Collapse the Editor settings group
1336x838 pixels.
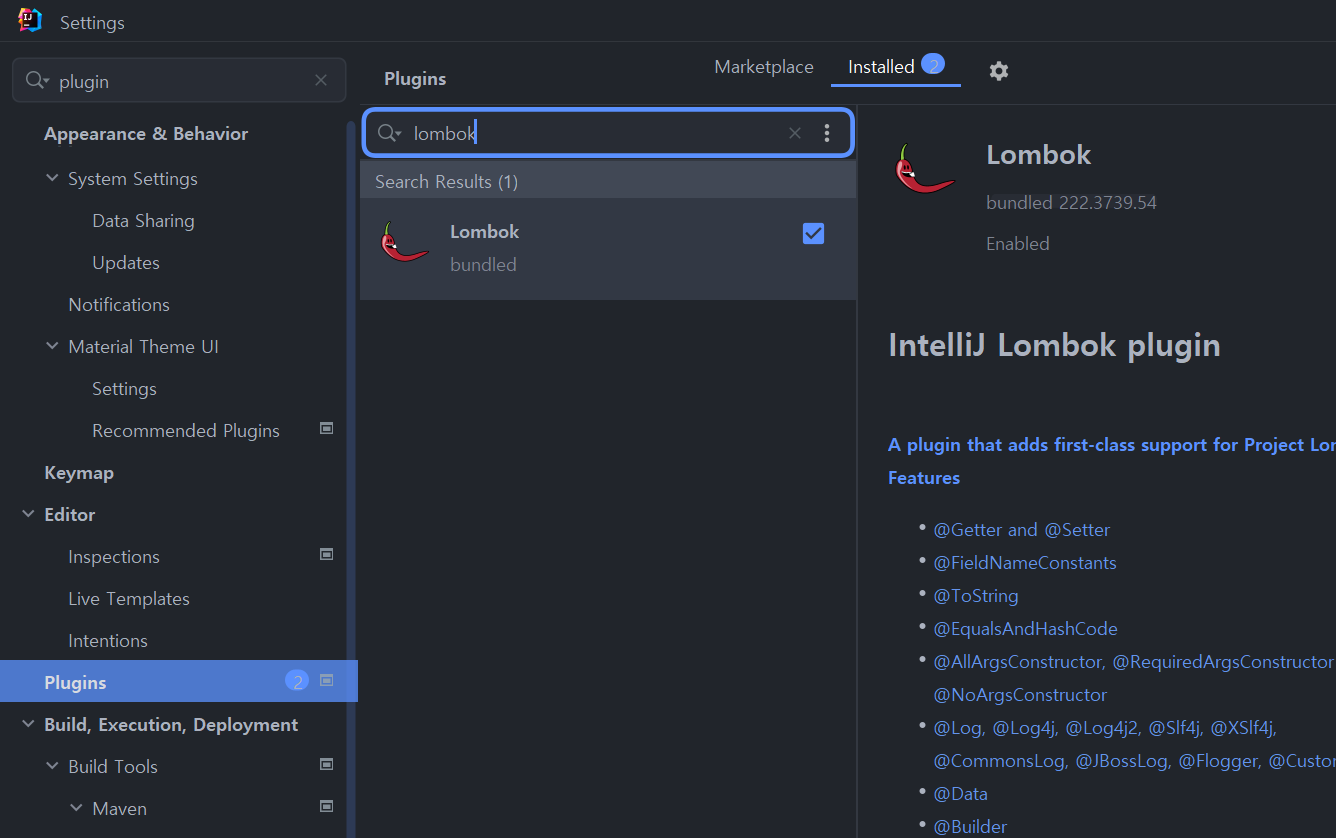pyautogui.click(x=28, y=514)
